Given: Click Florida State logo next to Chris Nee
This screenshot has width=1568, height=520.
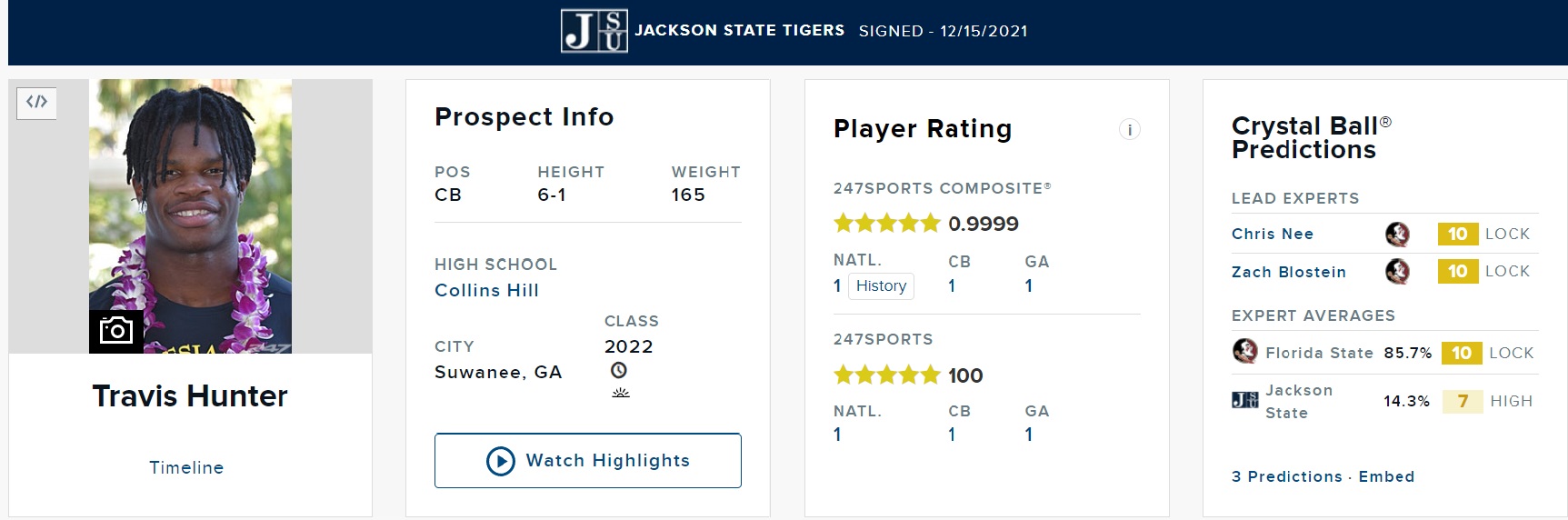Looking at the screenshot, I should (x=1397, y=235).
